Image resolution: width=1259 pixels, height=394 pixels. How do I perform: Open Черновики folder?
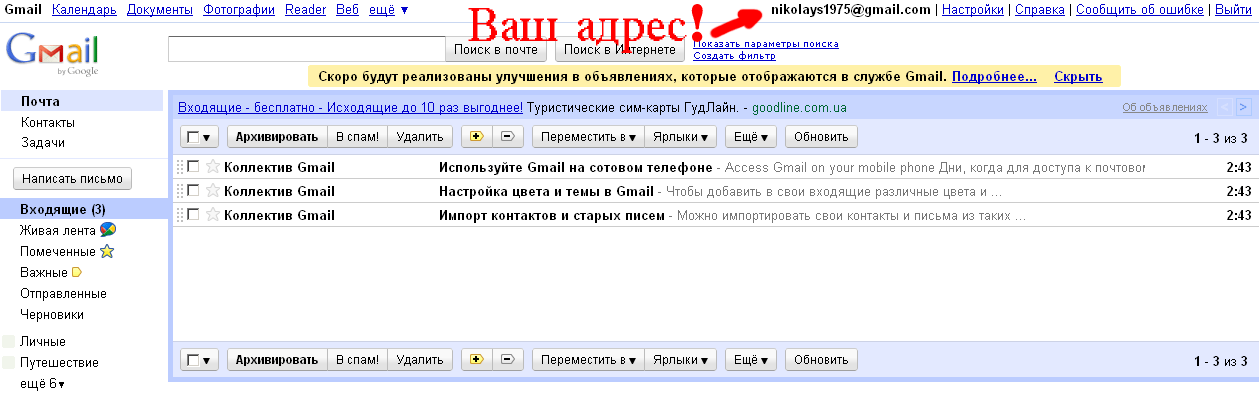coord(52,314)
